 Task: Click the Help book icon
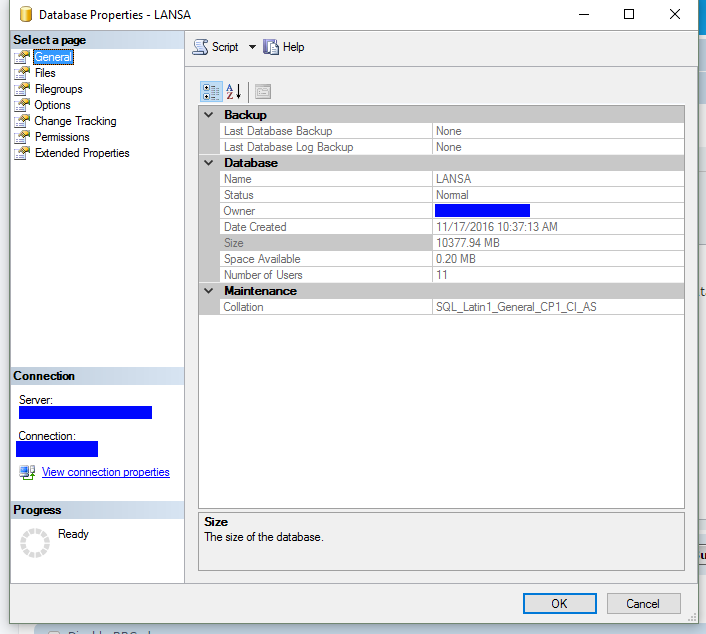click(x=271, y=47)
